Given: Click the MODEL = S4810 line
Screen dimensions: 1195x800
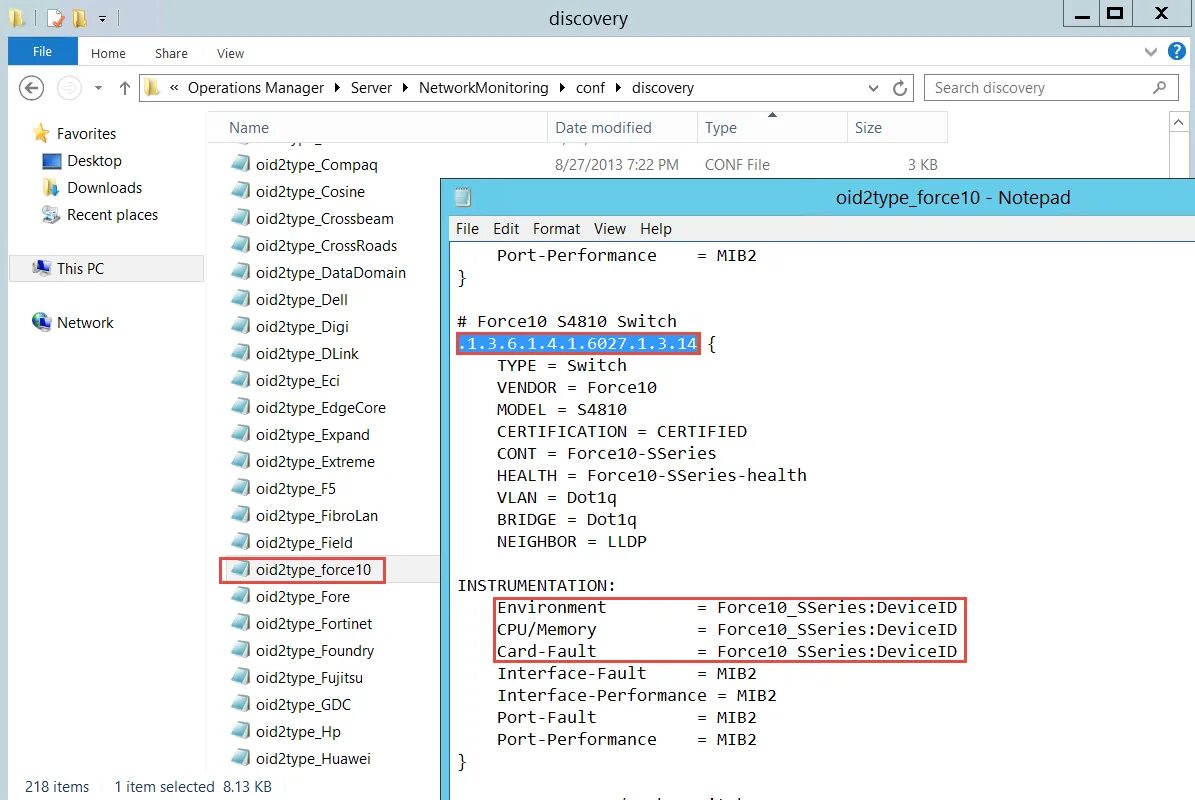Looking at the screenshot, I should (x=562, y=410).
